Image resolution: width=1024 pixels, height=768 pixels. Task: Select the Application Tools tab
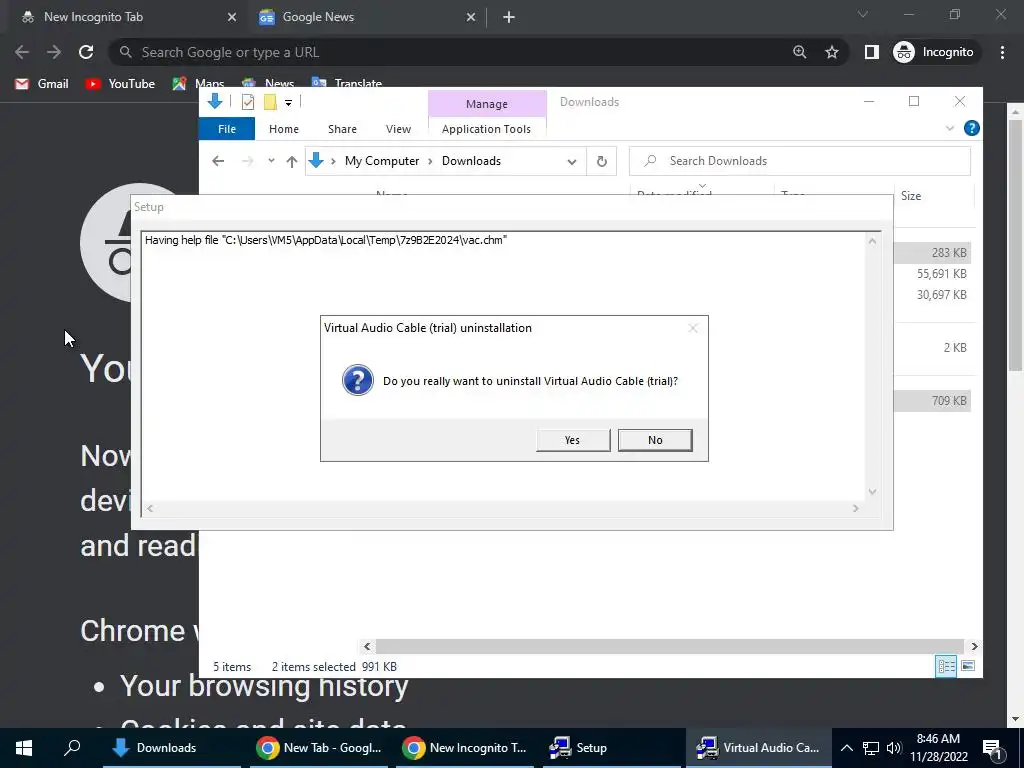(x=487, y=129)
